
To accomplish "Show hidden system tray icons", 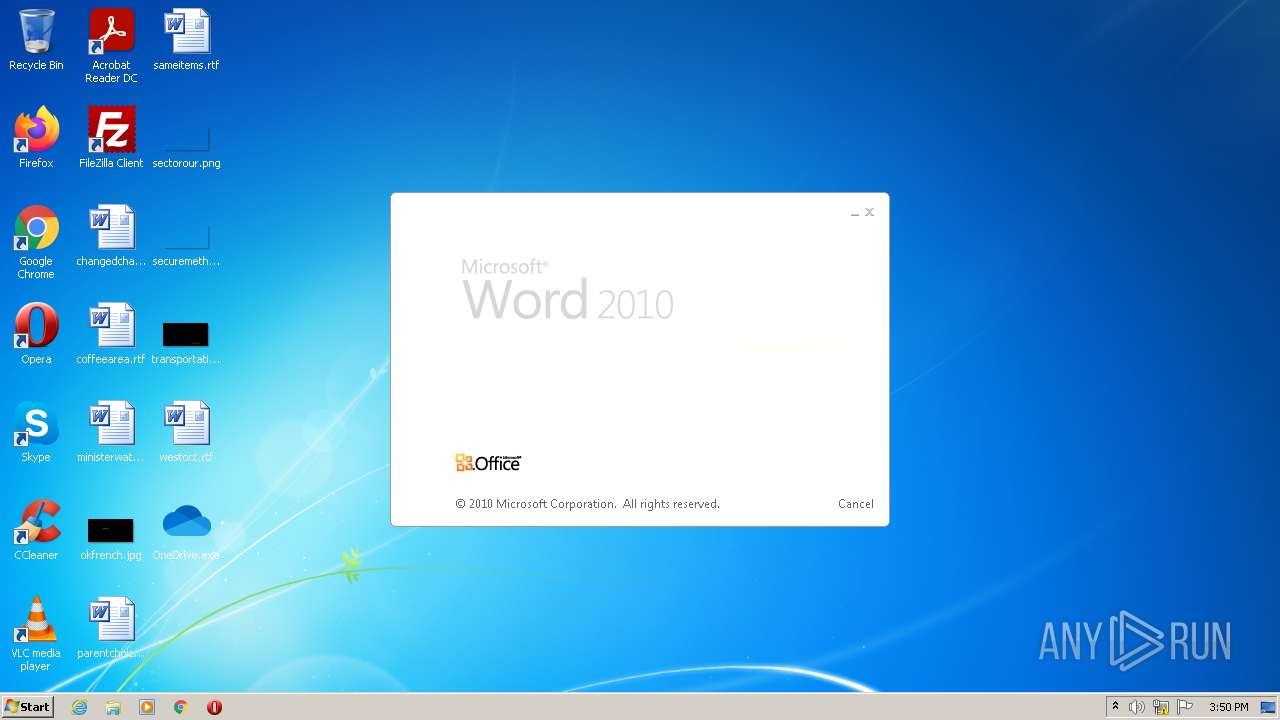I will pyautogui.click(x=1115, y=707).
